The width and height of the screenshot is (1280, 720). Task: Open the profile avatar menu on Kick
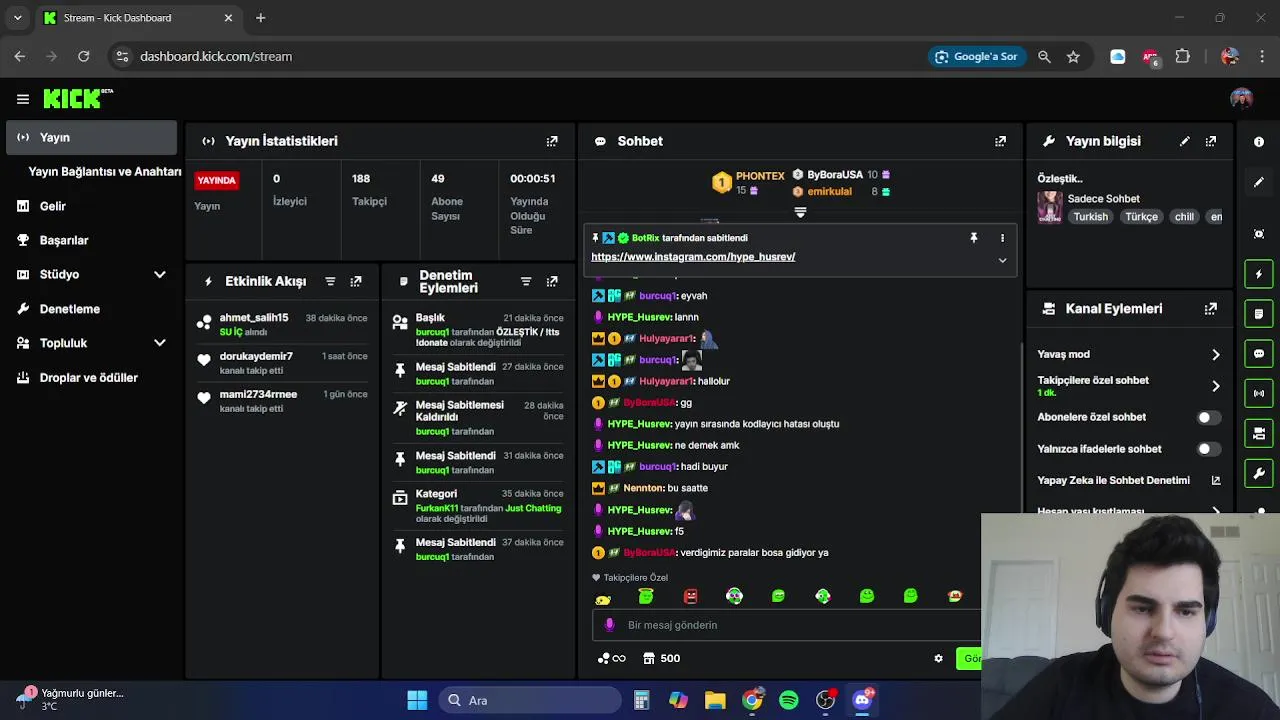click(1241, 98)
